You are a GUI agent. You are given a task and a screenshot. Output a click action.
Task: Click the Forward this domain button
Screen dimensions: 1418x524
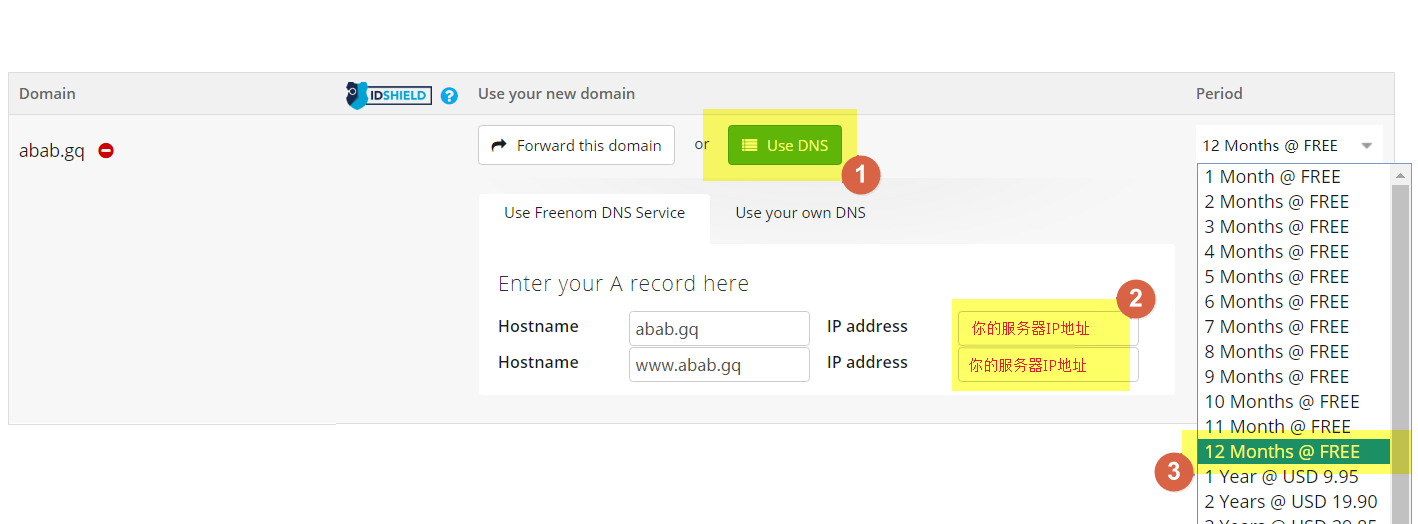click(576, 145)
